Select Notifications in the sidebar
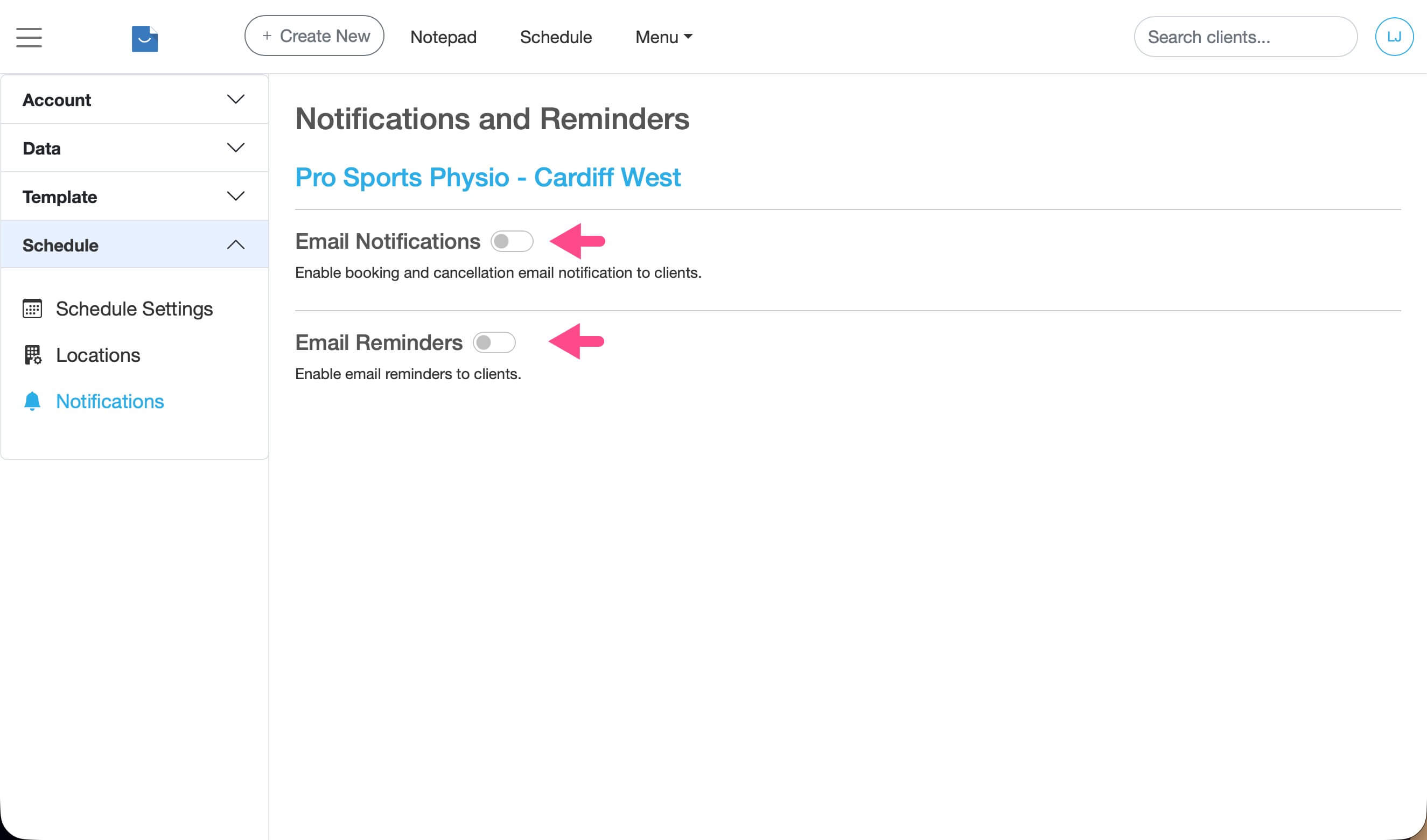This screenshot has width=1427, height=840. pos(110,401)
